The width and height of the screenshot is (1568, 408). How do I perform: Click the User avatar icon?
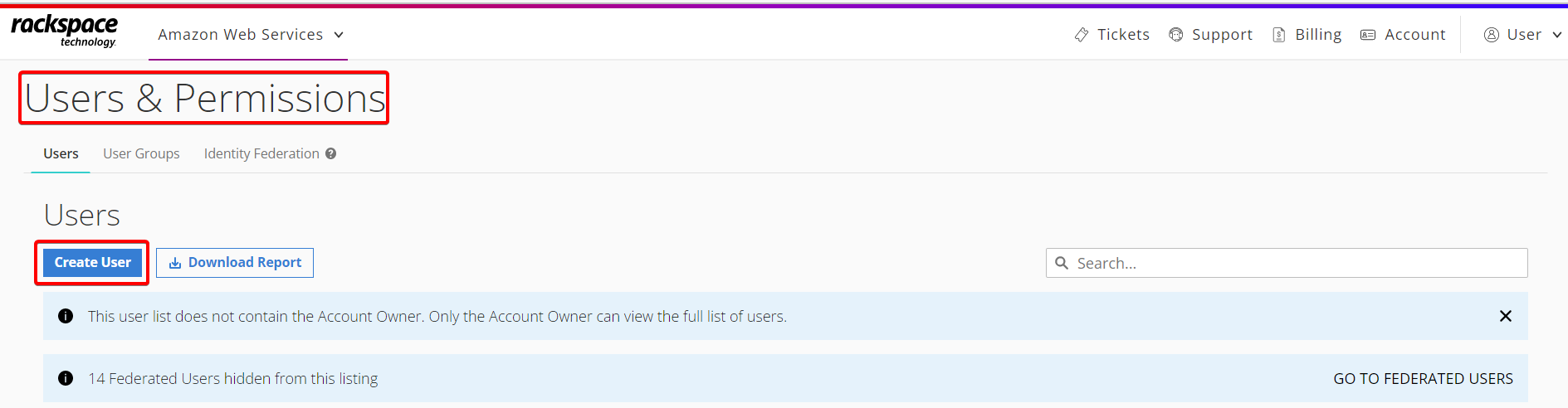pyautogui.click(x=1491, y=35)
